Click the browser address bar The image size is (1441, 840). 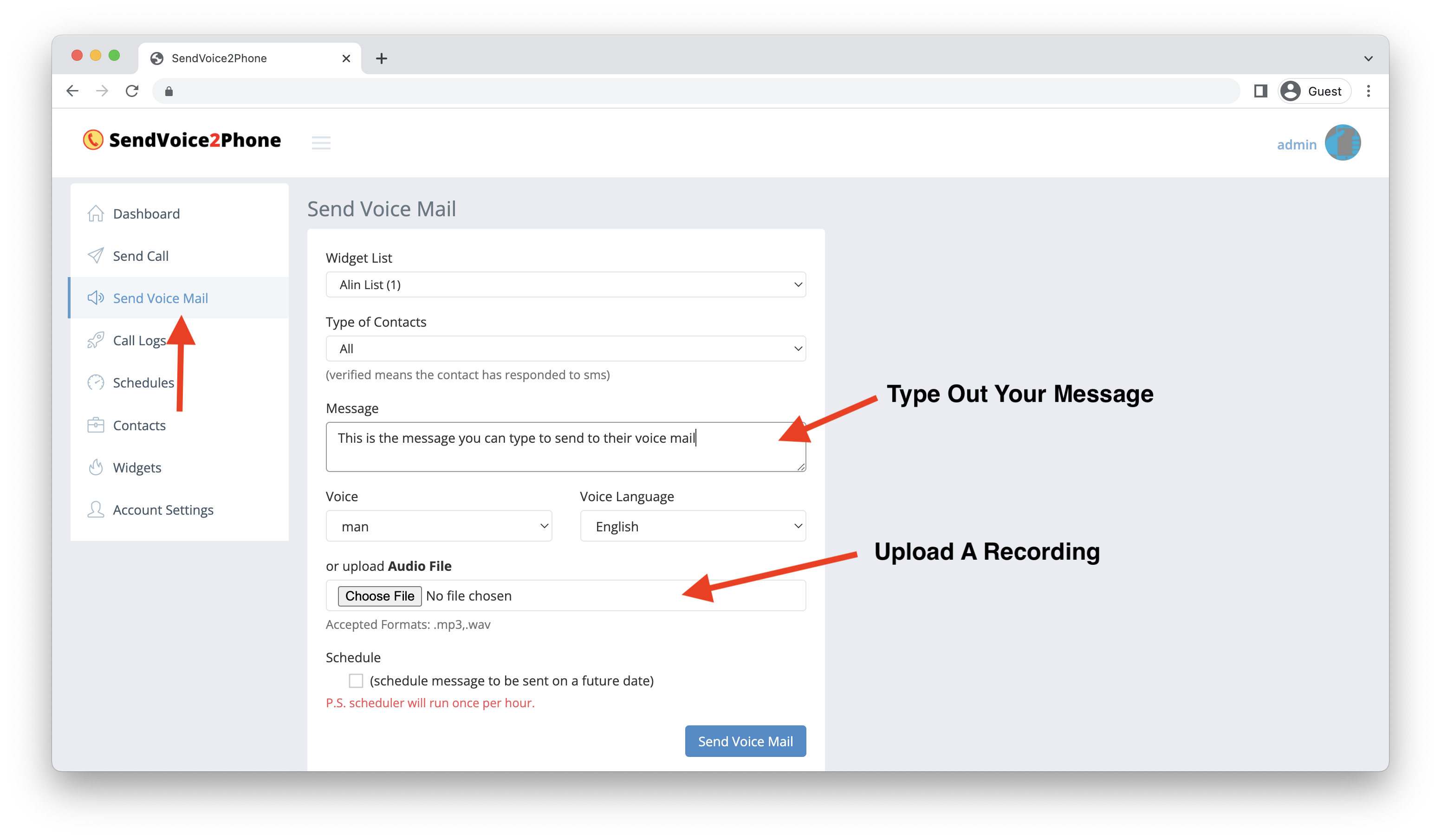click(696, 91)
